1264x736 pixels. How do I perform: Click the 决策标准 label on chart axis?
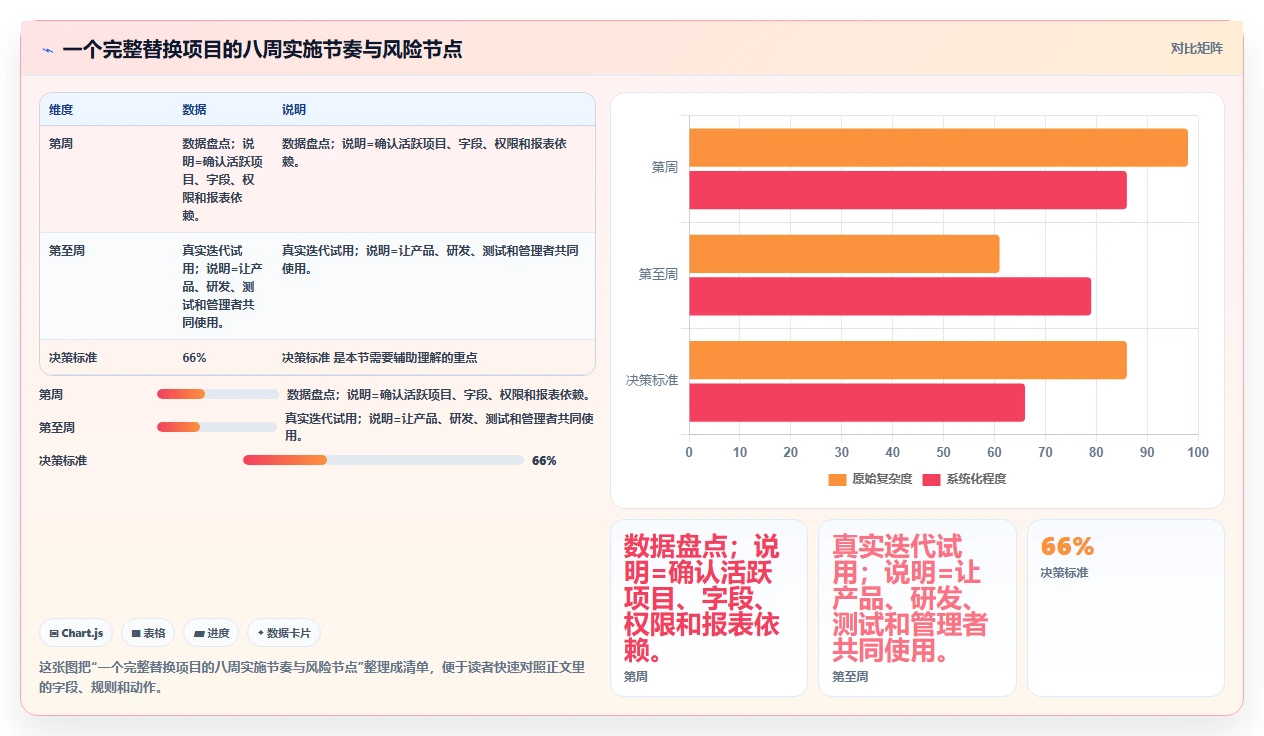click(x=652, y=381)
